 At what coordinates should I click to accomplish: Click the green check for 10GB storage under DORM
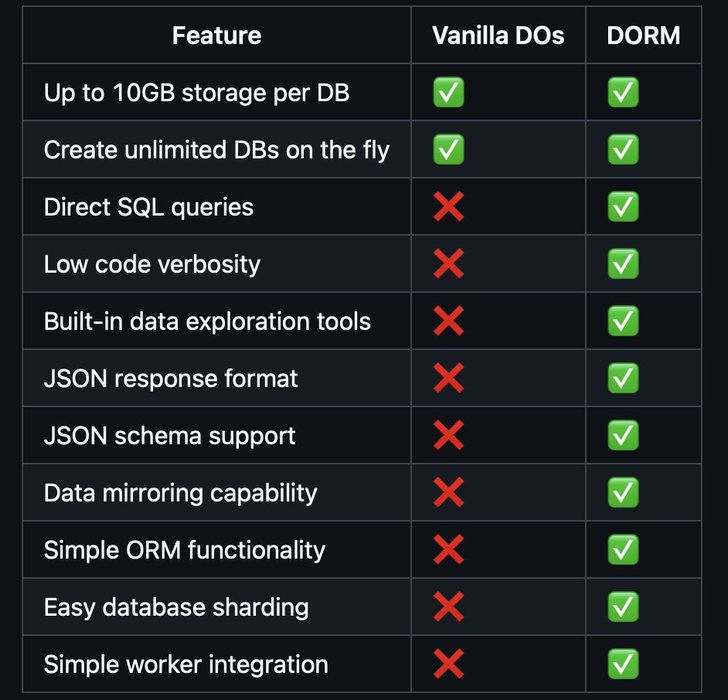623,92
